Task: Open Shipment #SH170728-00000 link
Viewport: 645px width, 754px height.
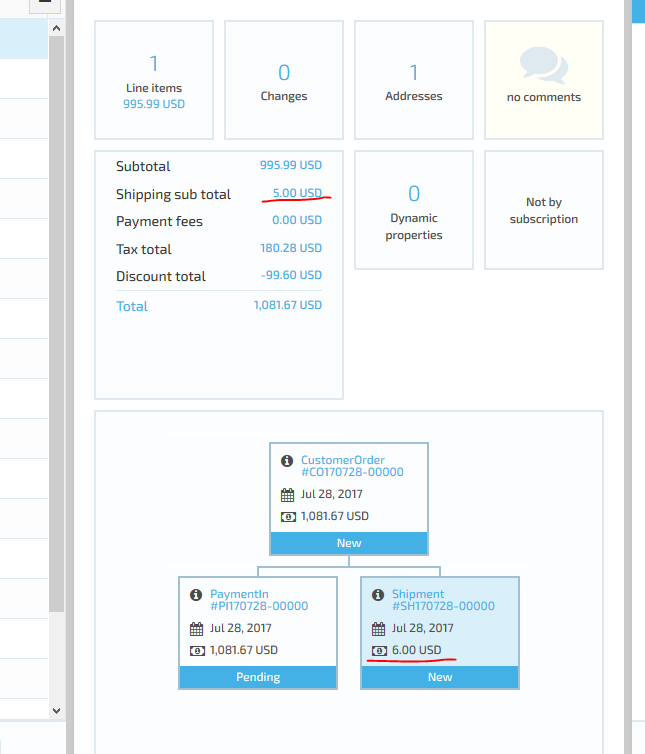Action: point(443,600)
